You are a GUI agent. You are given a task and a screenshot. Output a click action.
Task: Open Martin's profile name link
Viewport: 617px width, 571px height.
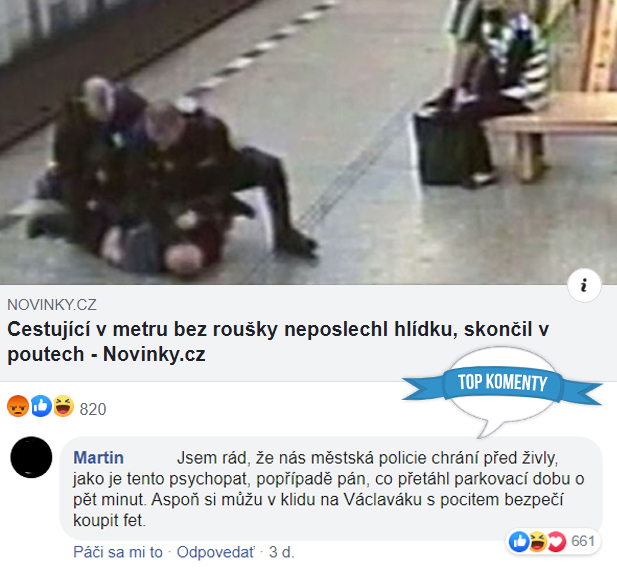pyautogui.click(x=98, y=458)
